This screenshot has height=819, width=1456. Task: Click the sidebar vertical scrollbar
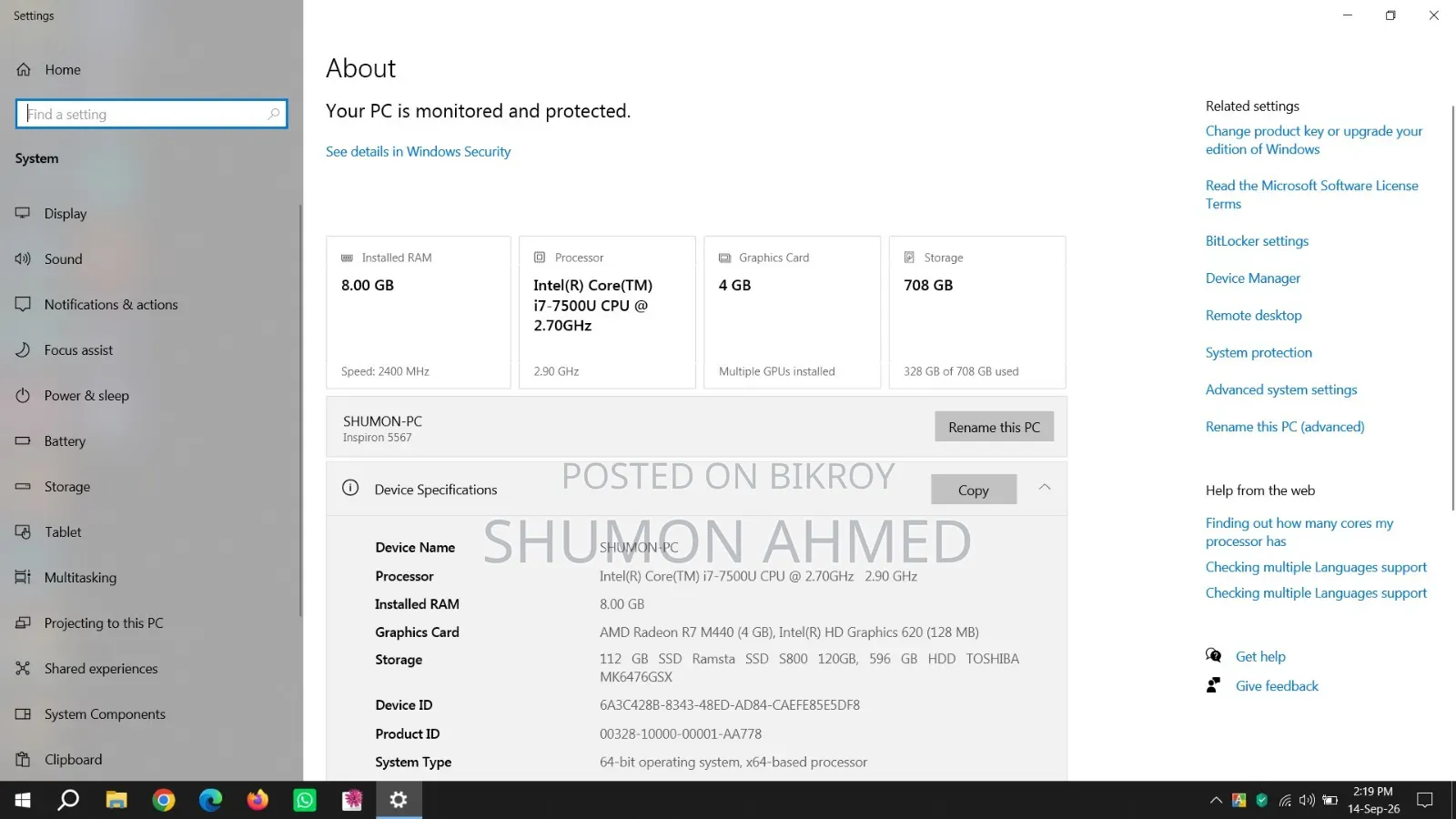(x=300, y=409)
